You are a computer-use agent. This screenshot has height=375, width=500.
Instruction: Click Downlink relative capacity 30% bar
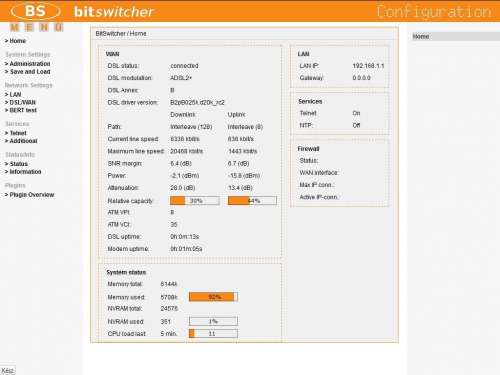coord(195,201)
